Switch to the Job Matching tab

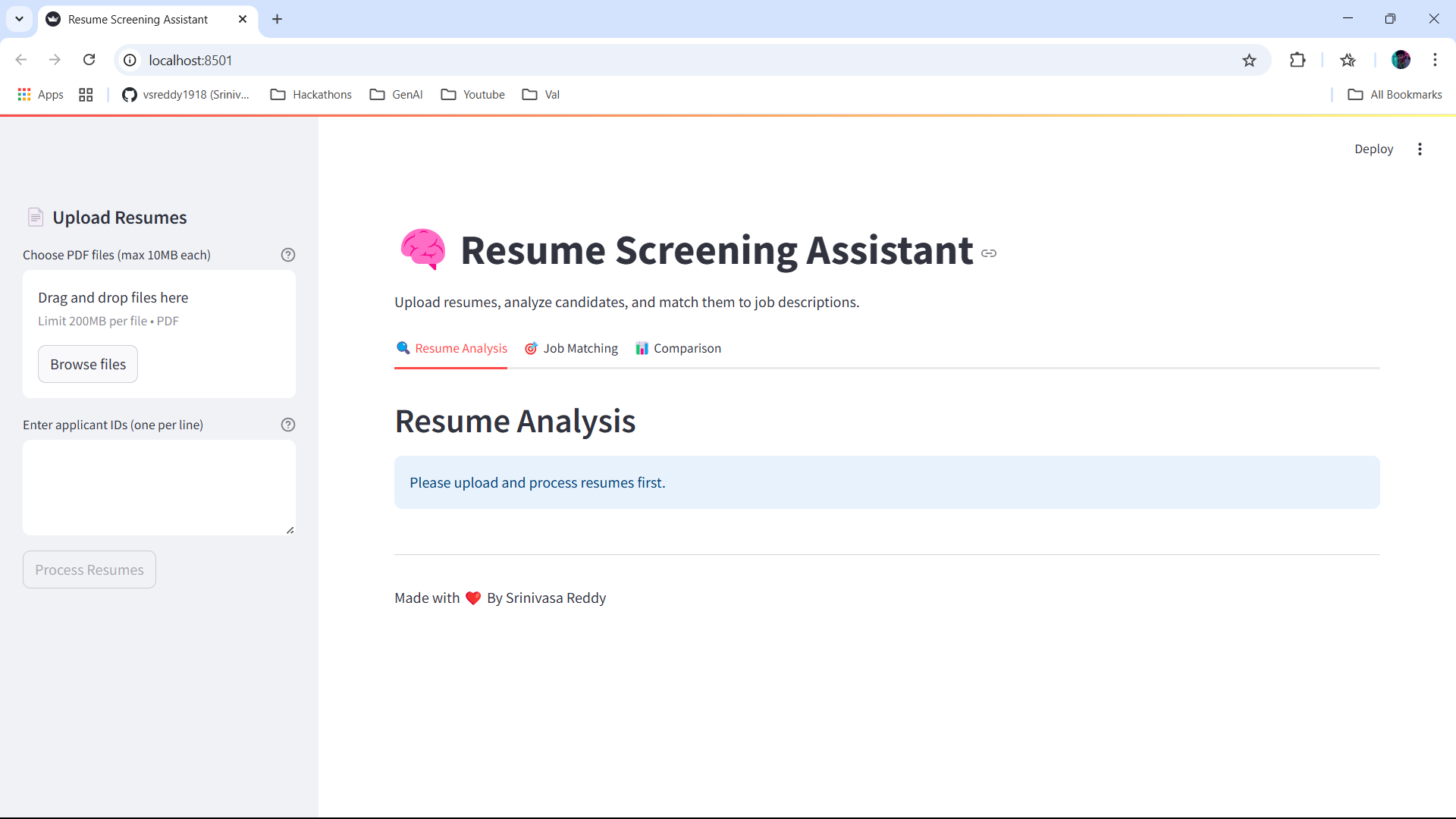point(572,349)
